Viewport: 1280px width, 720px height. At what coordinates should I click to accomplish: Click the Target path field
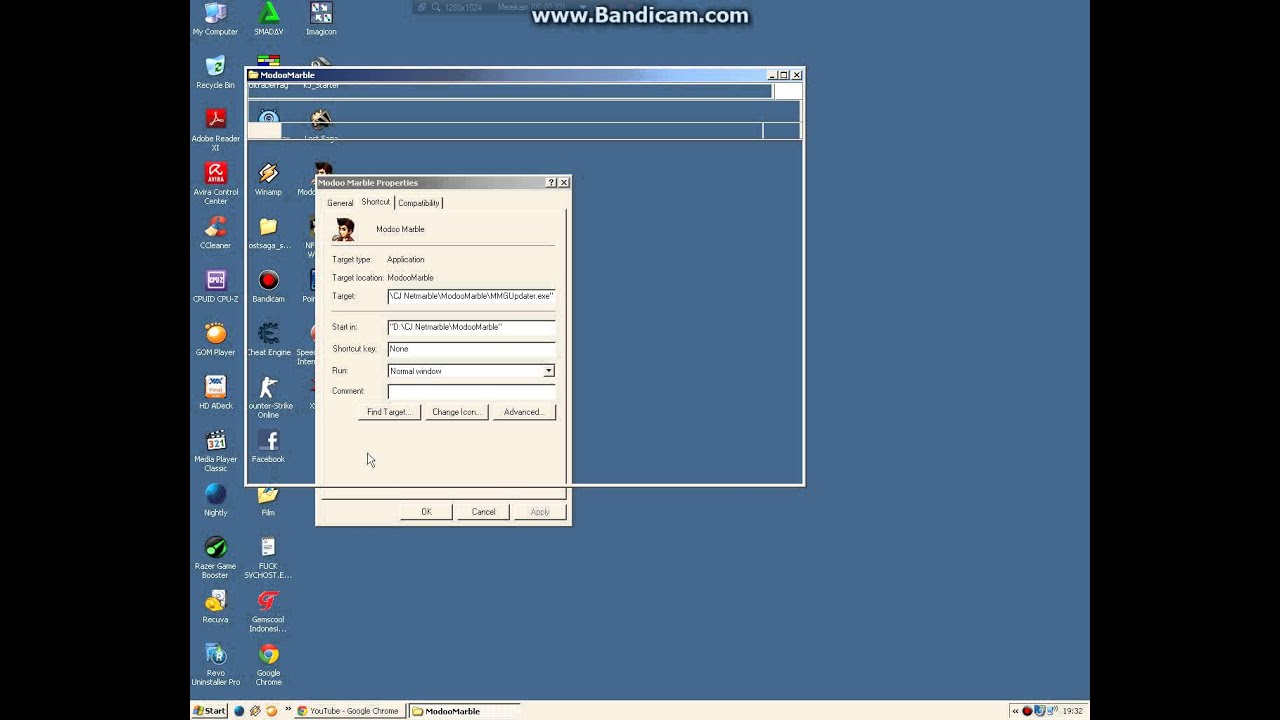(471, 296)
